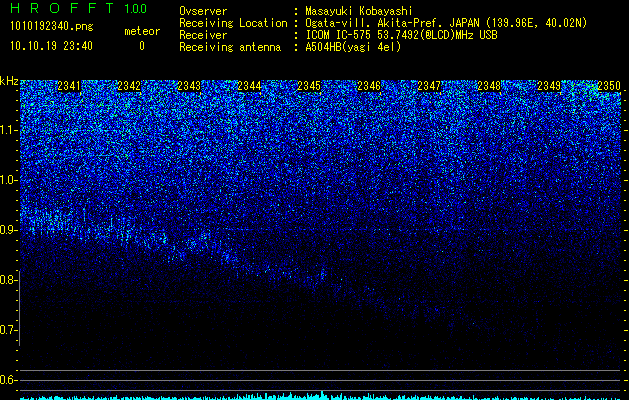Select the file name 1010192340.png
The height and width of the screenshot is (400, 629).
[x=52, y=26]
